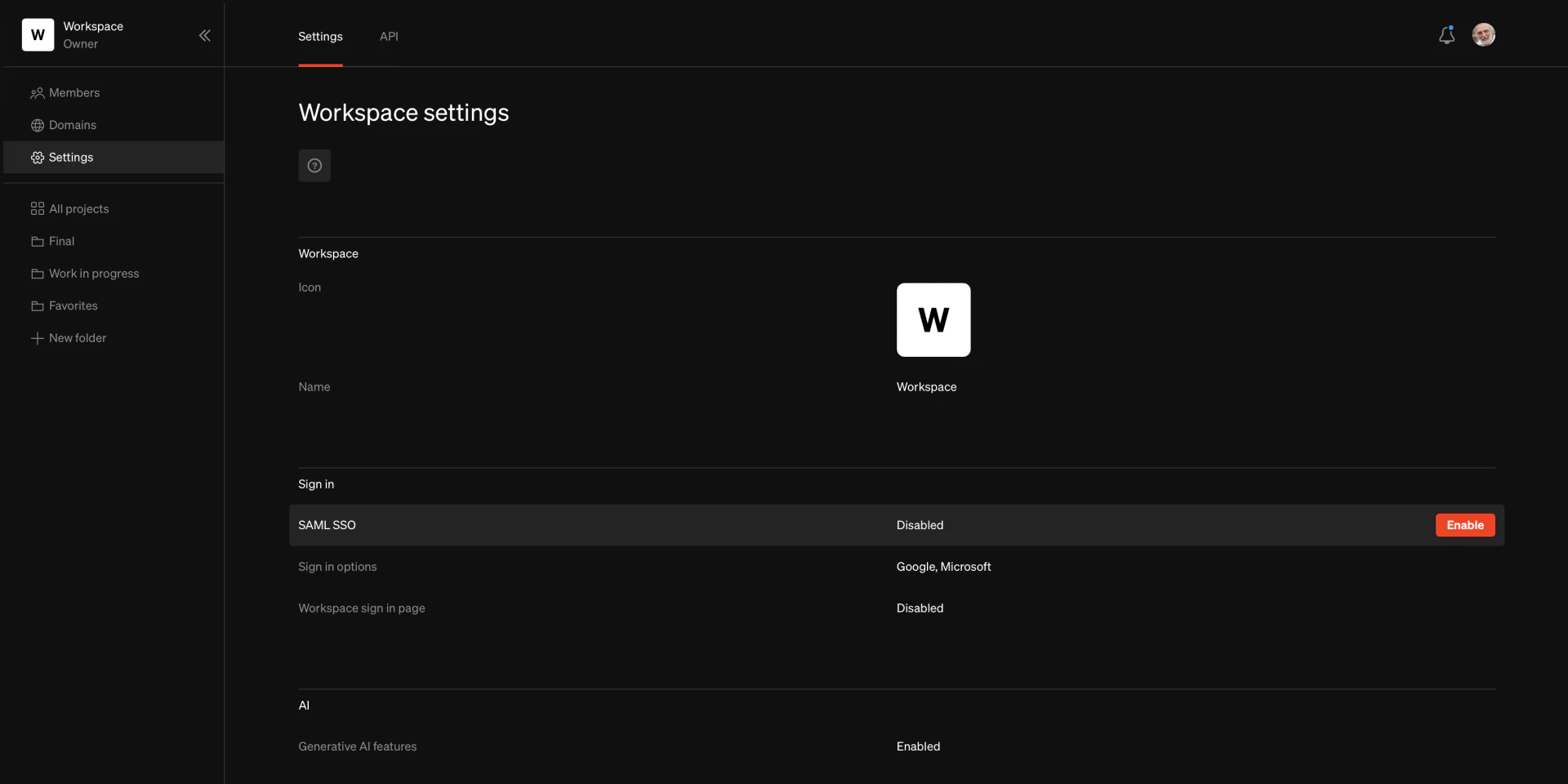Screen dimensions: 1568x784
Task: Collapse the sidebar with the double chevron
Action: 205,35
